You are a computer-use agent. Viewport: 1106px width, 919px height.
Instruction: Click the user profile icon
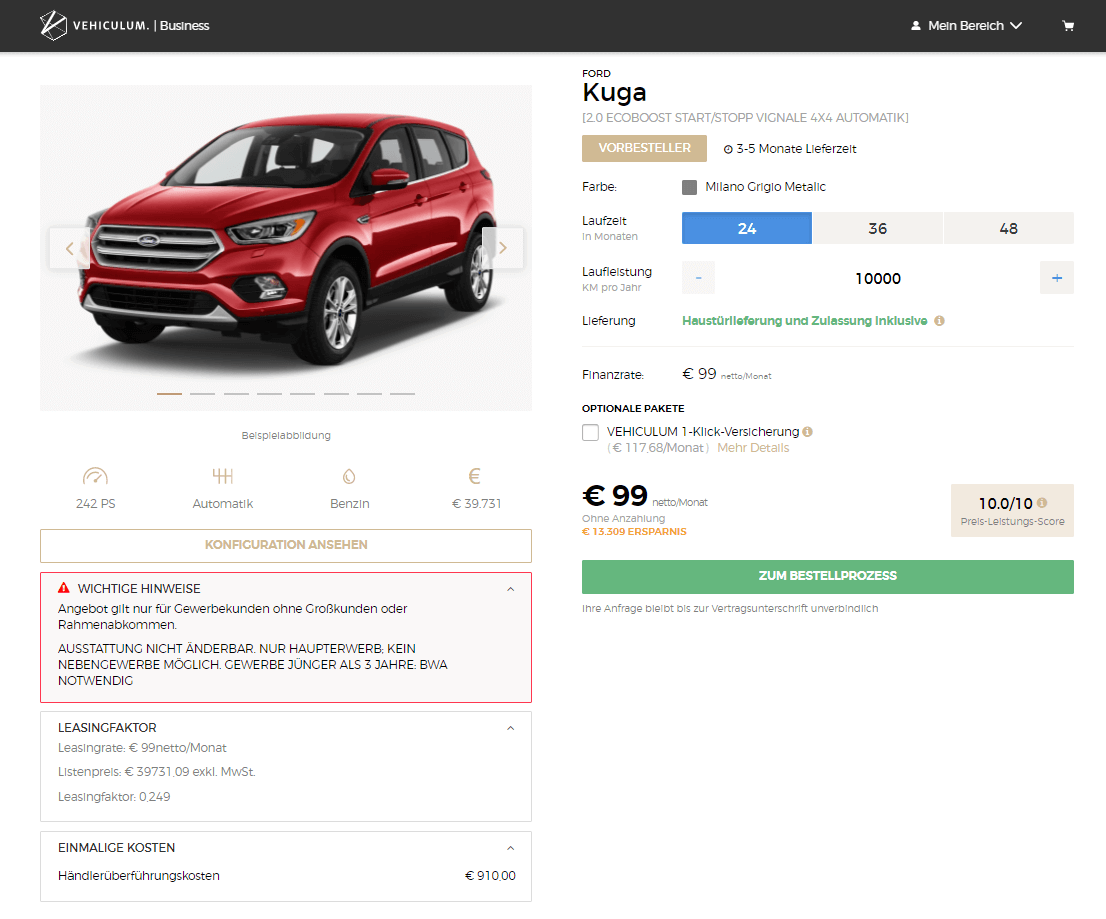pos(916,25)
